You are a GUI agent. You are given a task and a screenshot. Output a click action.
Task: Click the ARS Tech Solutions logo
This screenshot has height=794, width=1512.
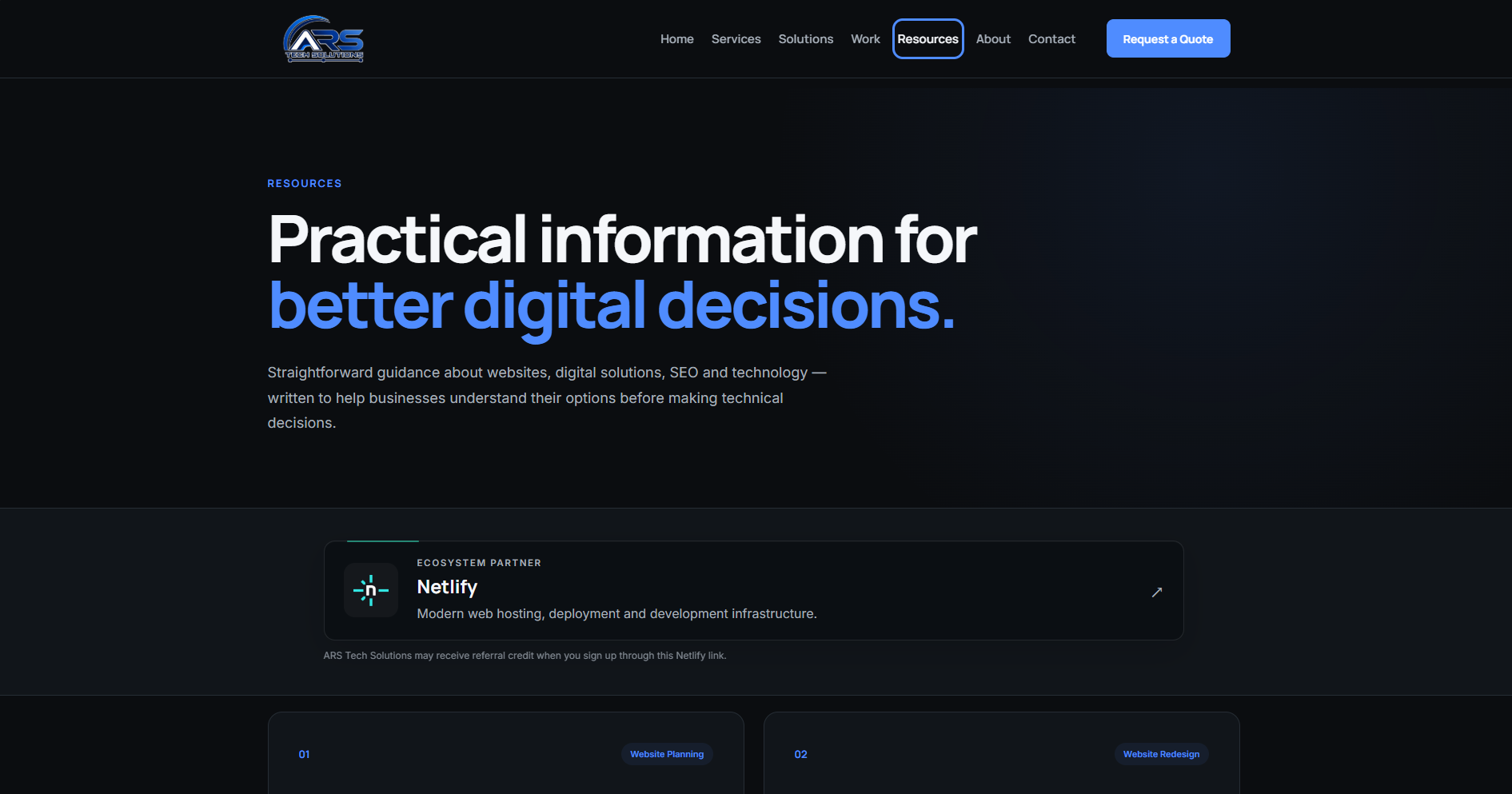tap(324, 38)
